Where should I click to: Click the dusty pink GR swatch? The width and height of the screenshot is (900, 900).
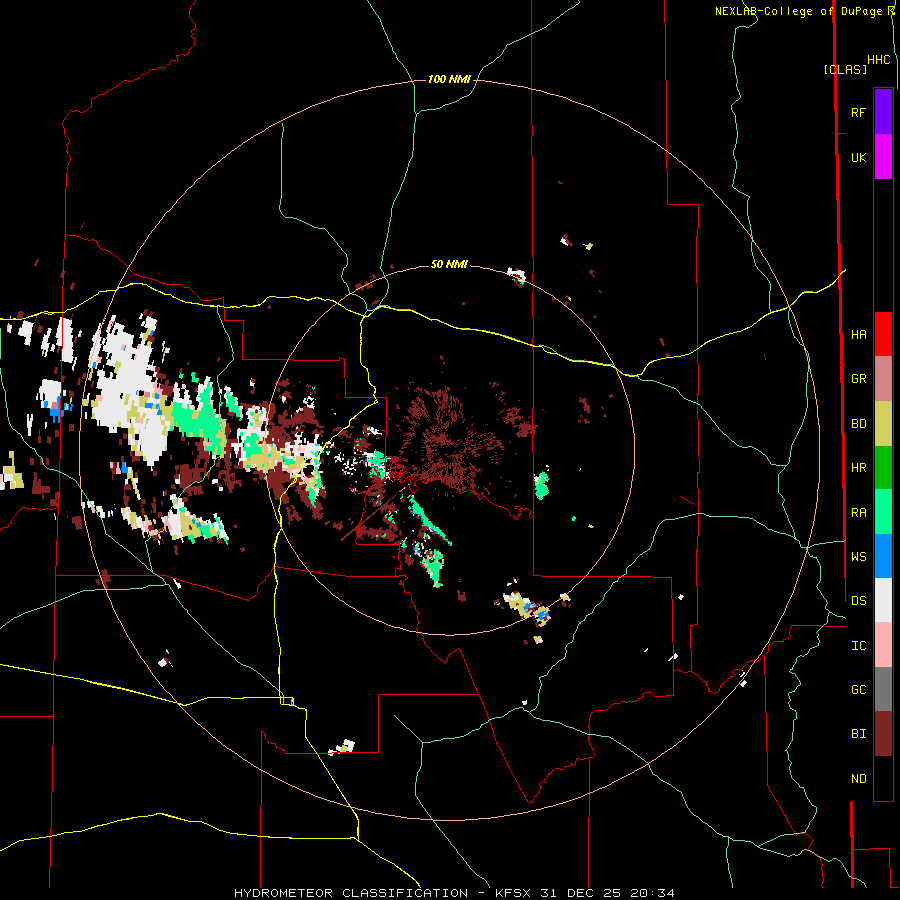click(x=883, y=379)
